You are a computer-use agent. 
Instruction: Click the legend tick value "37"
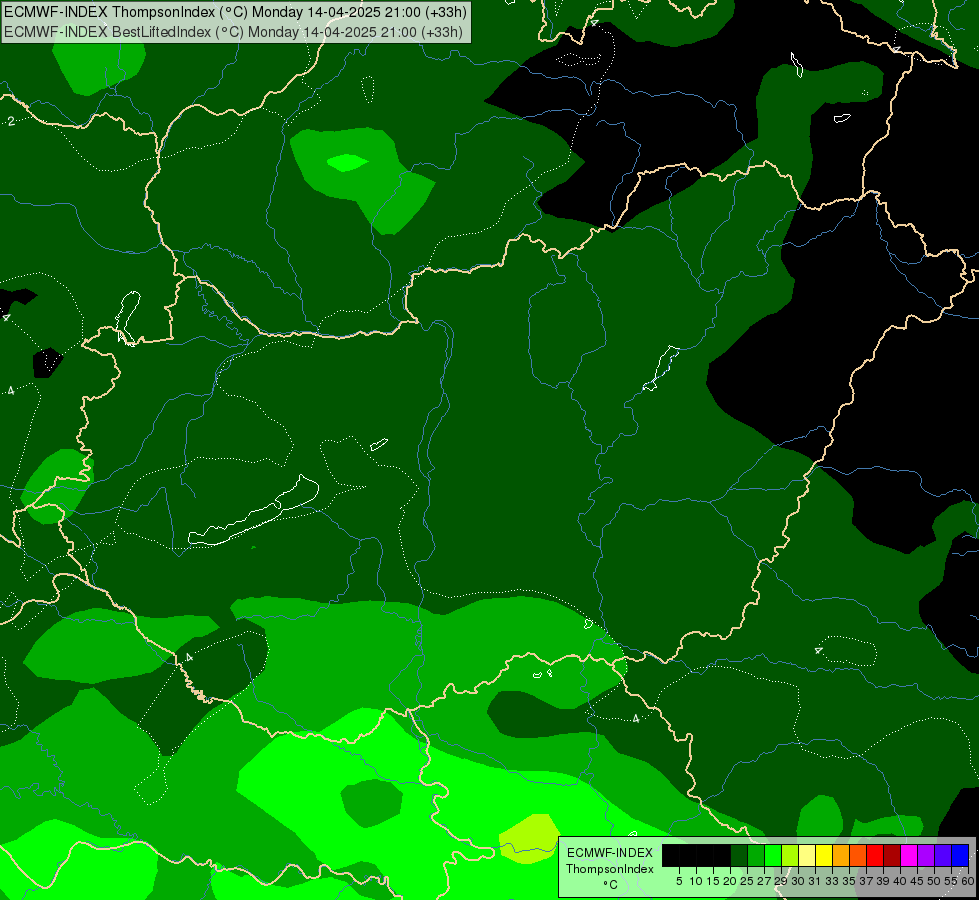pos(867,881)
